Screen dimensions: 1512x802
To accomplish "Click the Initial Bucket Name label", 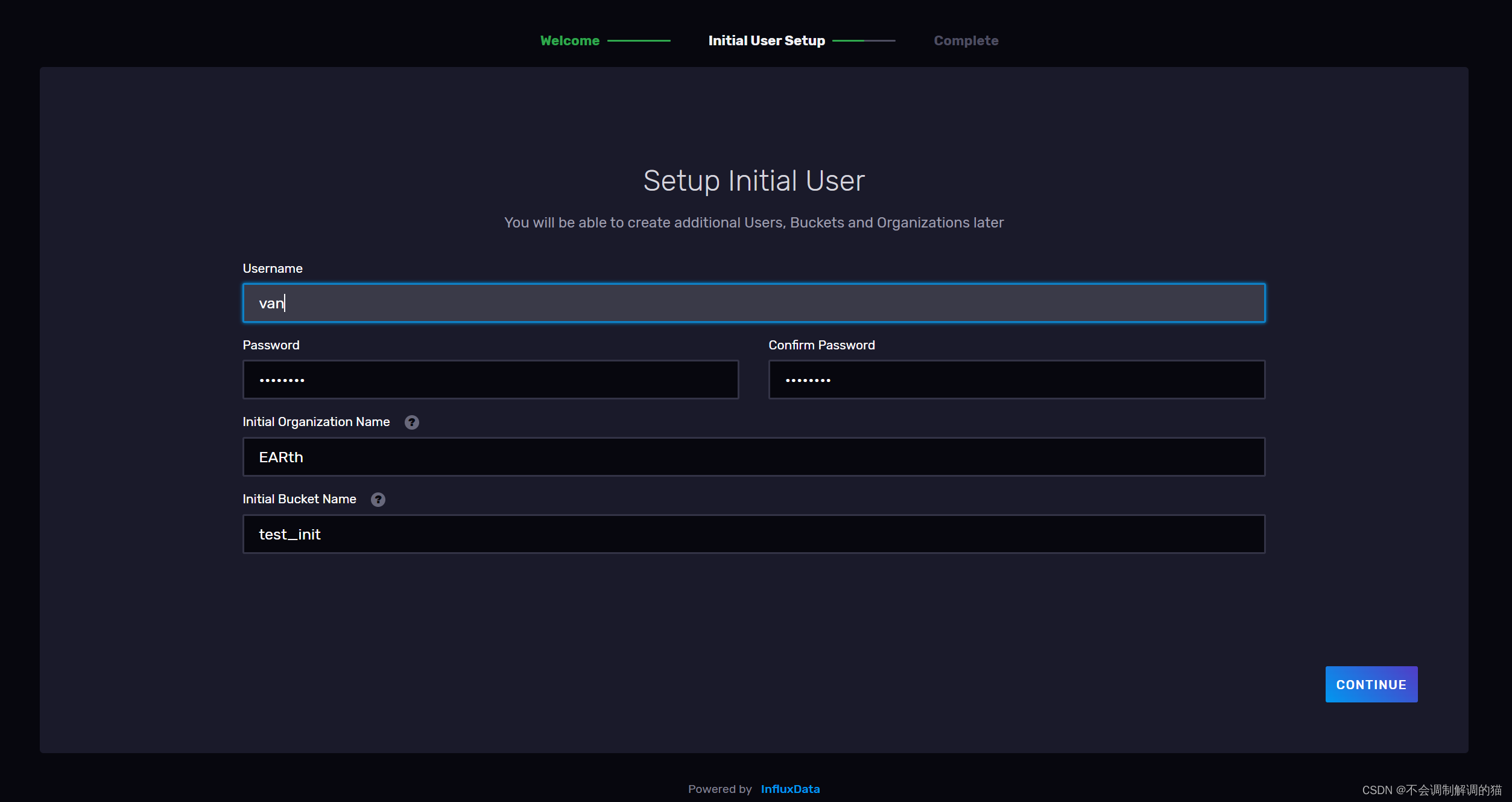I will (x=299, y=499).
